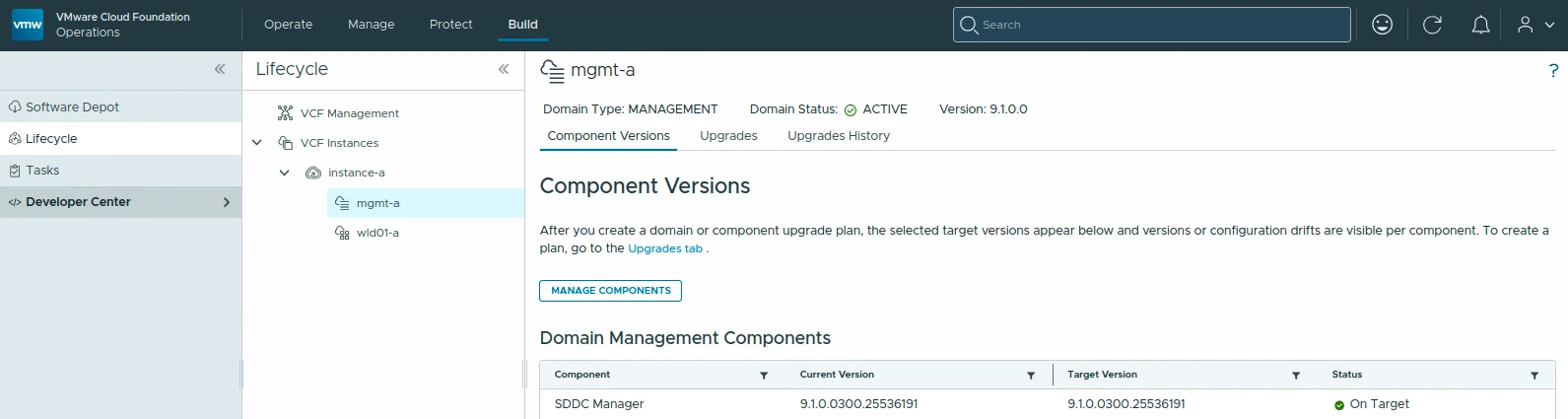Screen dimensions: 1568x419
Task: Filter the Component column
Action: tap(764, 376)
